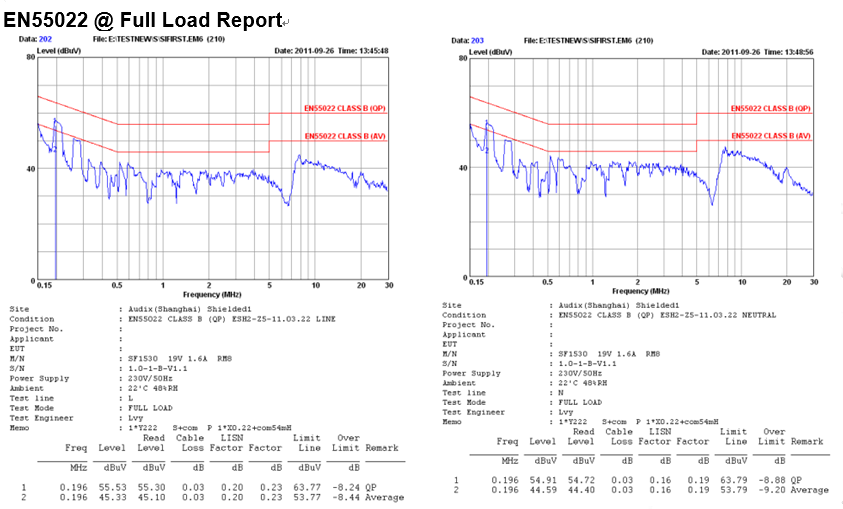Select the Average remark in the left table
Image resolution: width=843 pixels, height=509 pixels.
(x=384, y=497)
